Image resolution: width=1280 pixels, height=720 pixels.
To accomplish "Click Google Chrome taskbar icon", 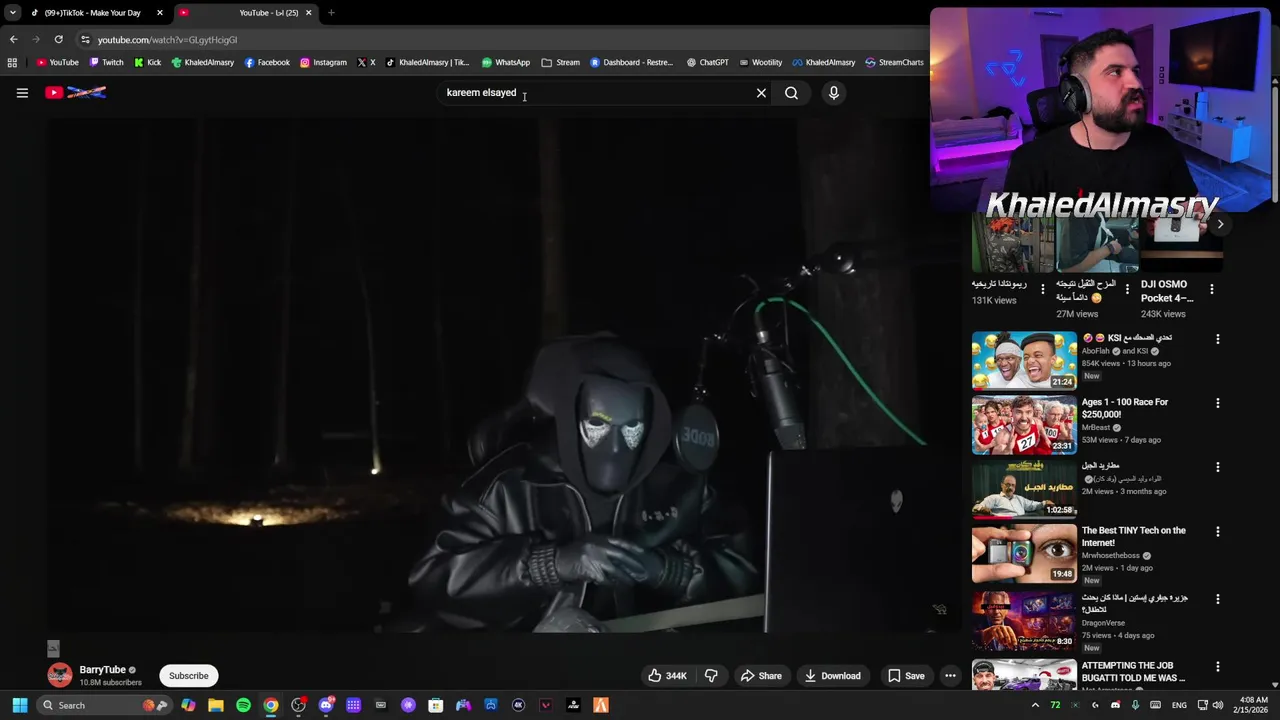I will pyautogui.click(x=271, y=705).
